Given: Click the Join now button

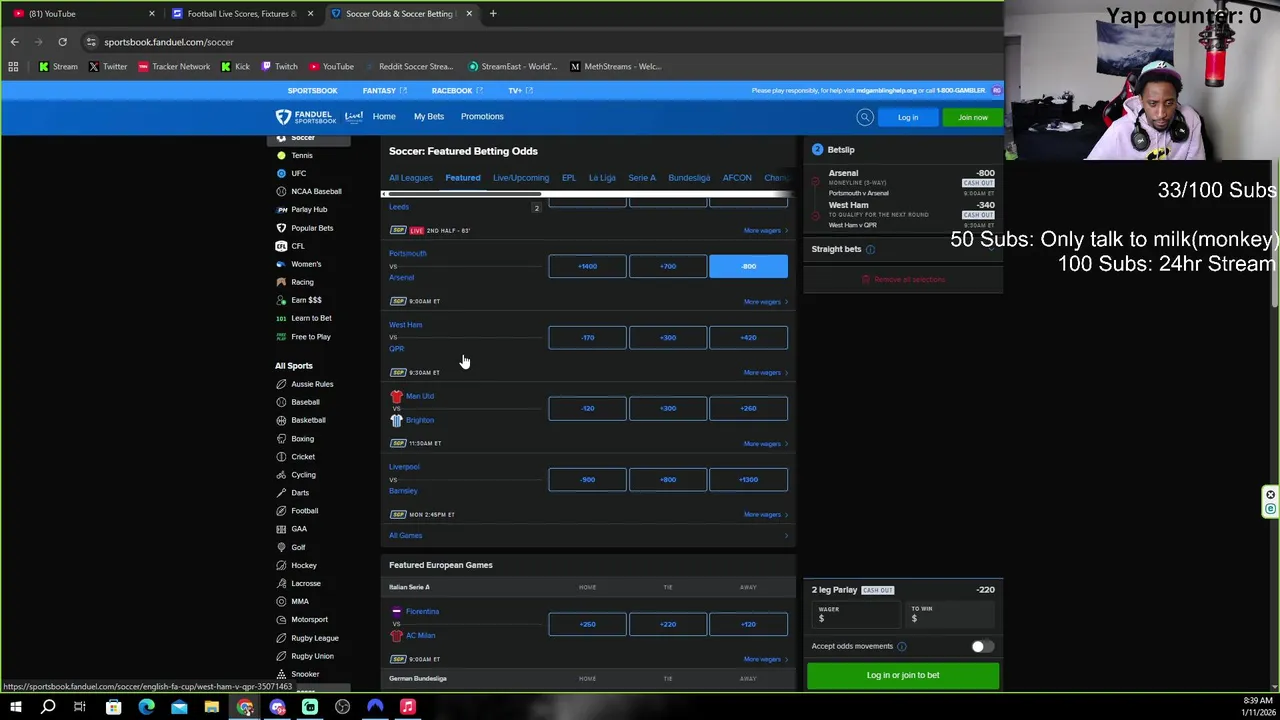Looking at the screenshot, I should coord(973,117).
